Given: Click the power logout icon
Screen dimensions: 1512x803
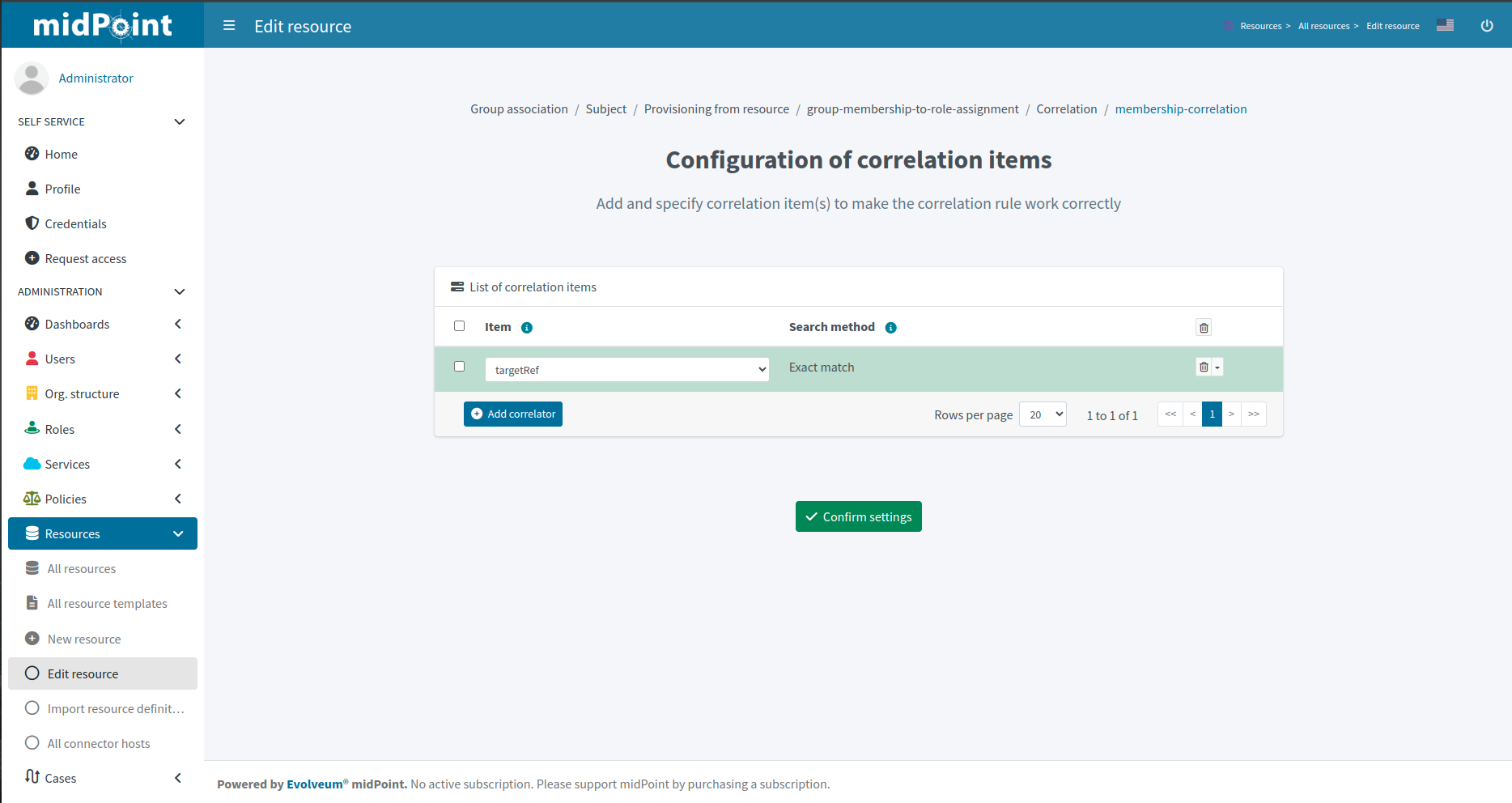Looking at the screenshot, I should pyautogui.click(x=1487, y=25).
